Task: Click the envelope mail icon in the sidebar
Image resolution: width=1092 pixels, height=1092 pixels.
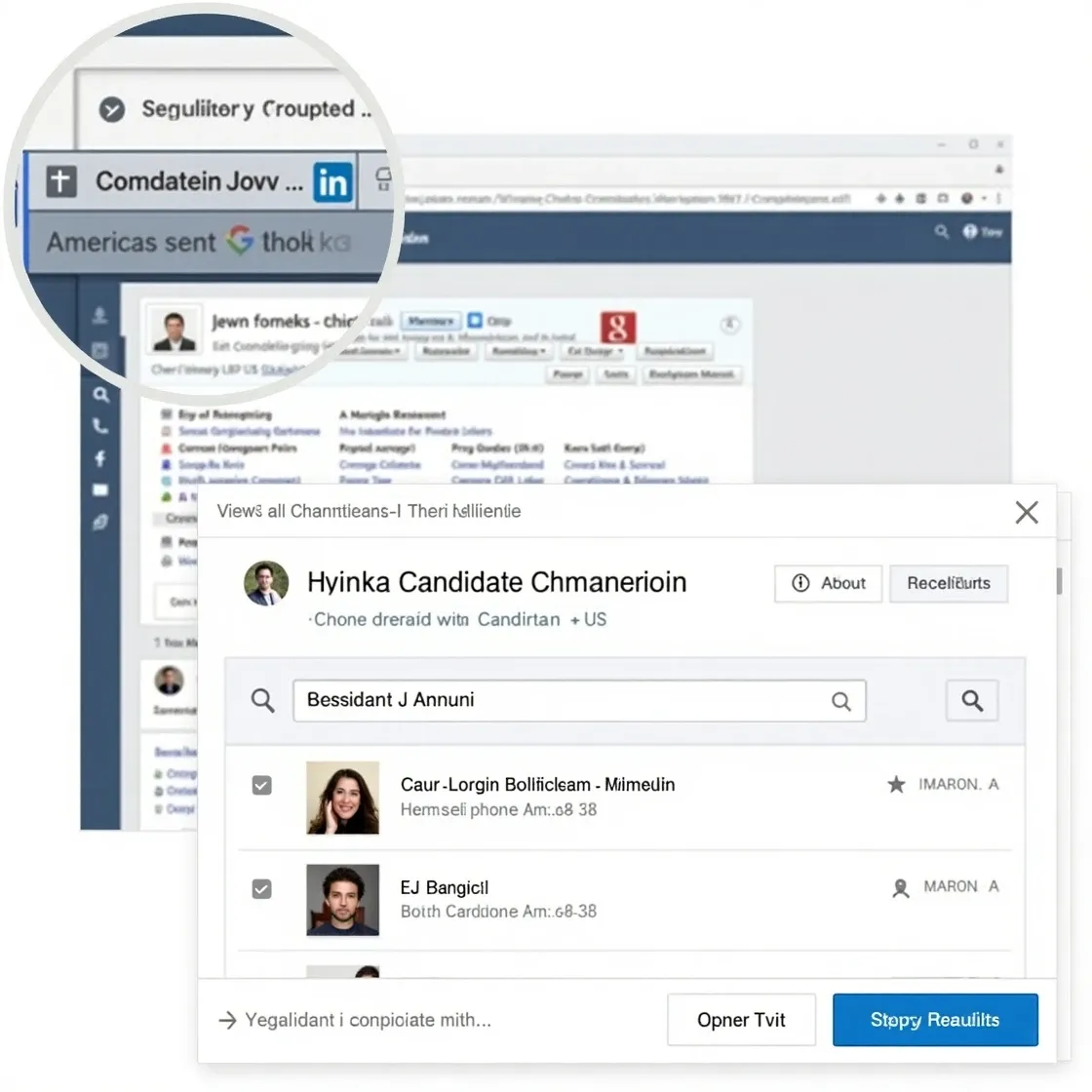Action: click(100, 489)
